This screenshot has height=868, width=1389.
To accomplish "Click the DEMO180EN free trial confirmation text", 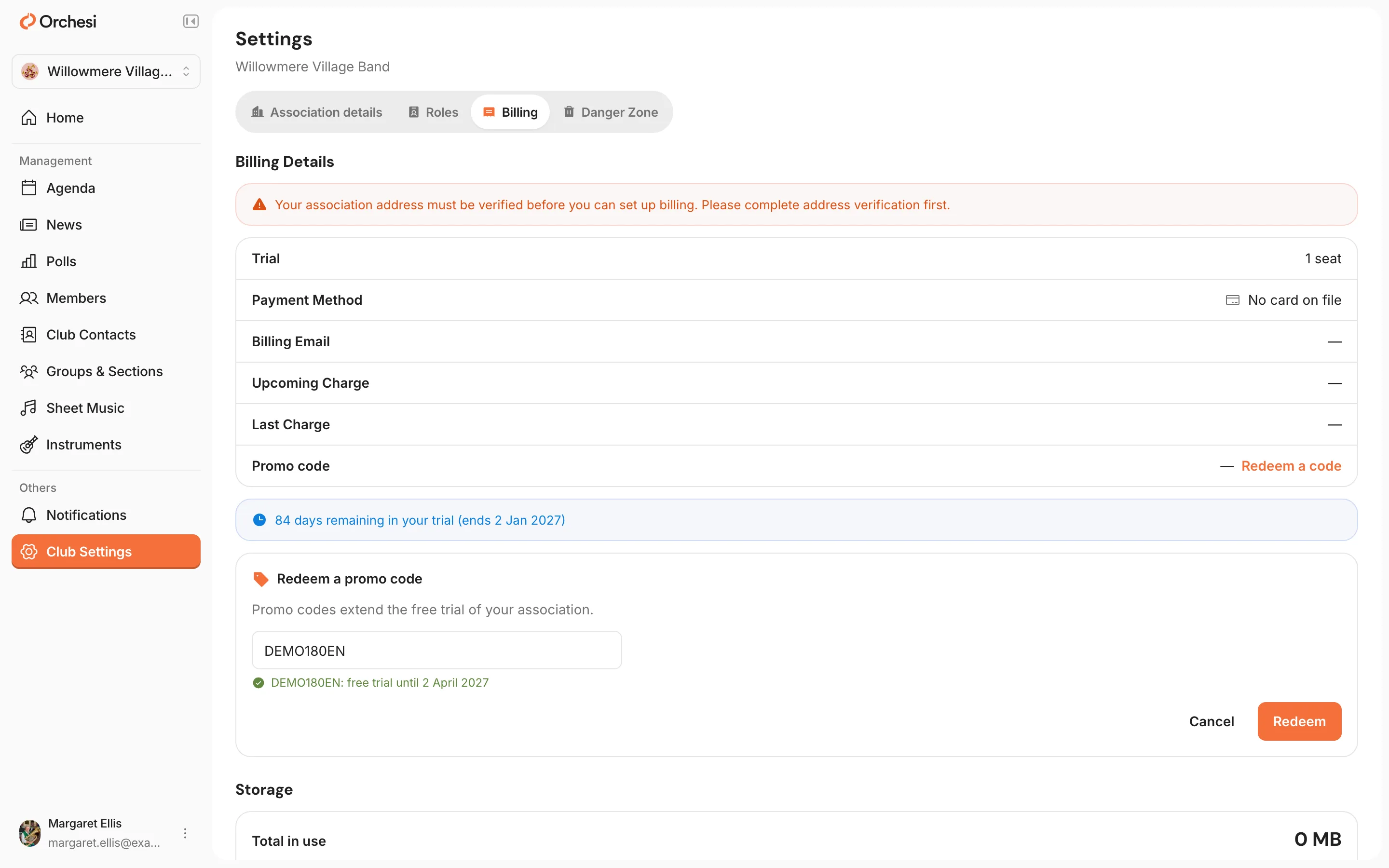I will (380, 682).
